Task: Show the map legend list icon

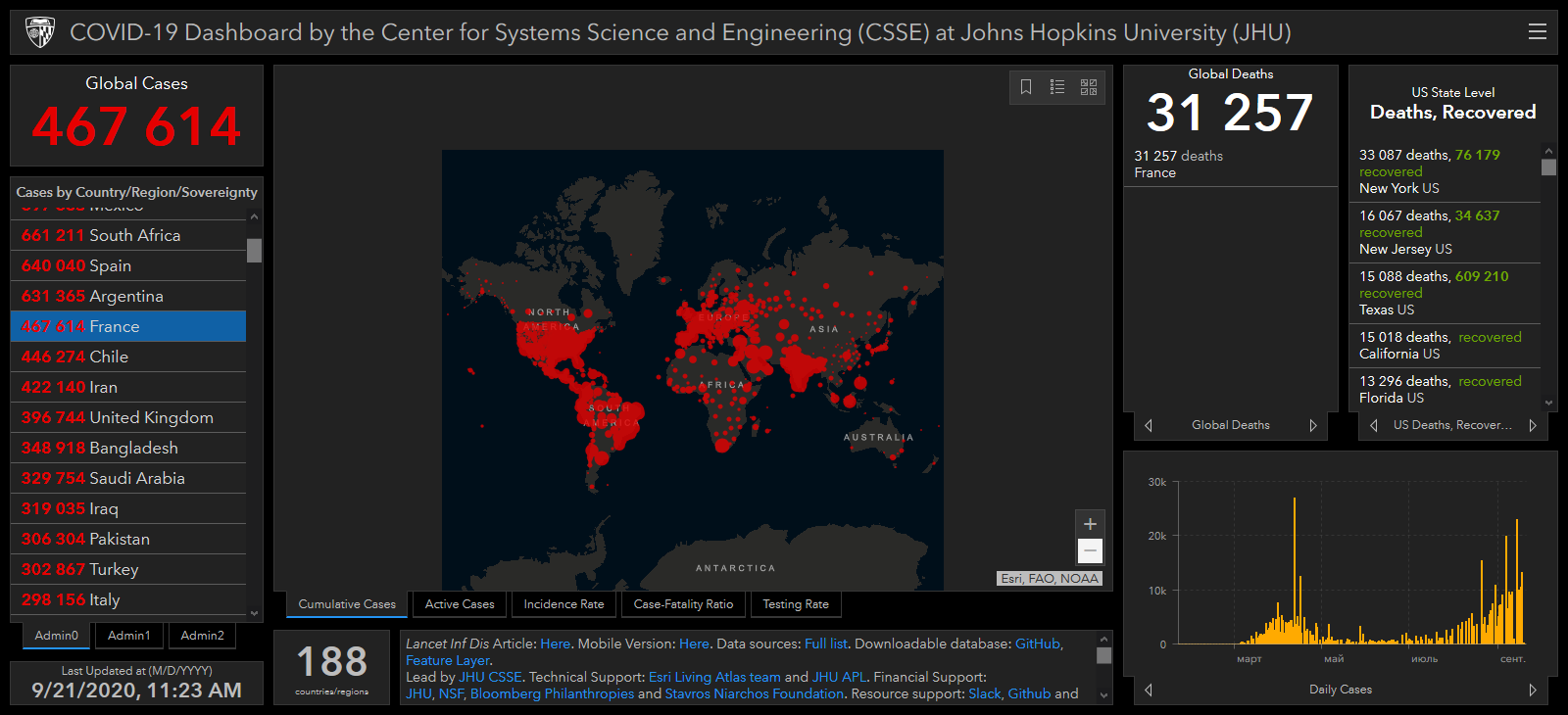Action: [x=1057, y=87]
